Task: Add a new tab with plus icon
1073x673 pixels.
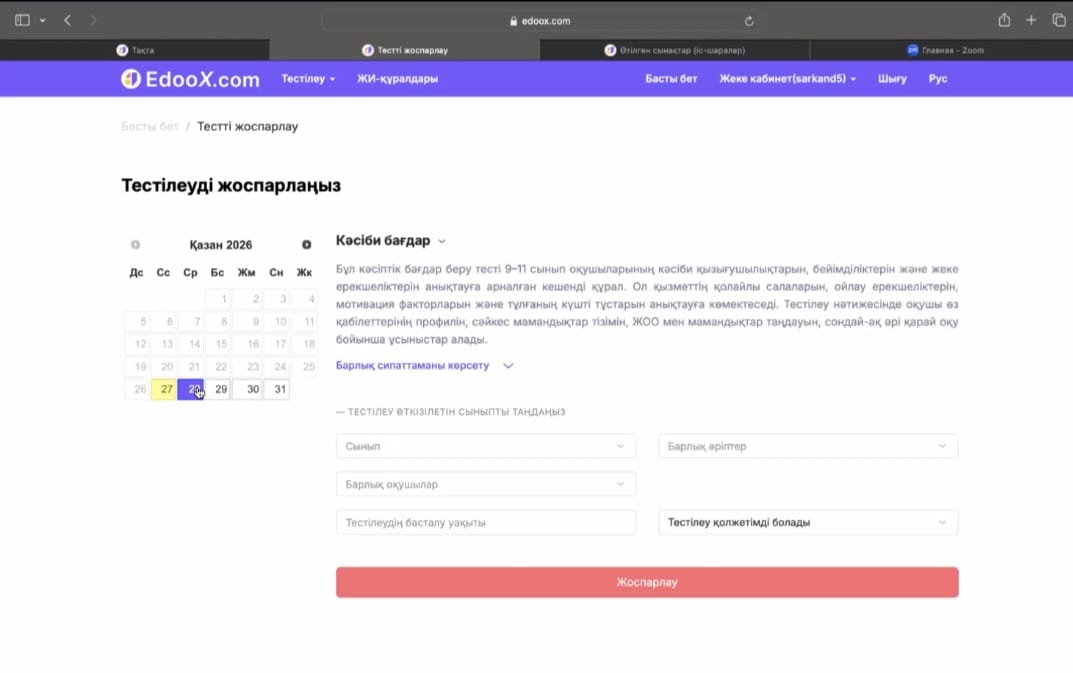Action: (x=1031, y=20)
